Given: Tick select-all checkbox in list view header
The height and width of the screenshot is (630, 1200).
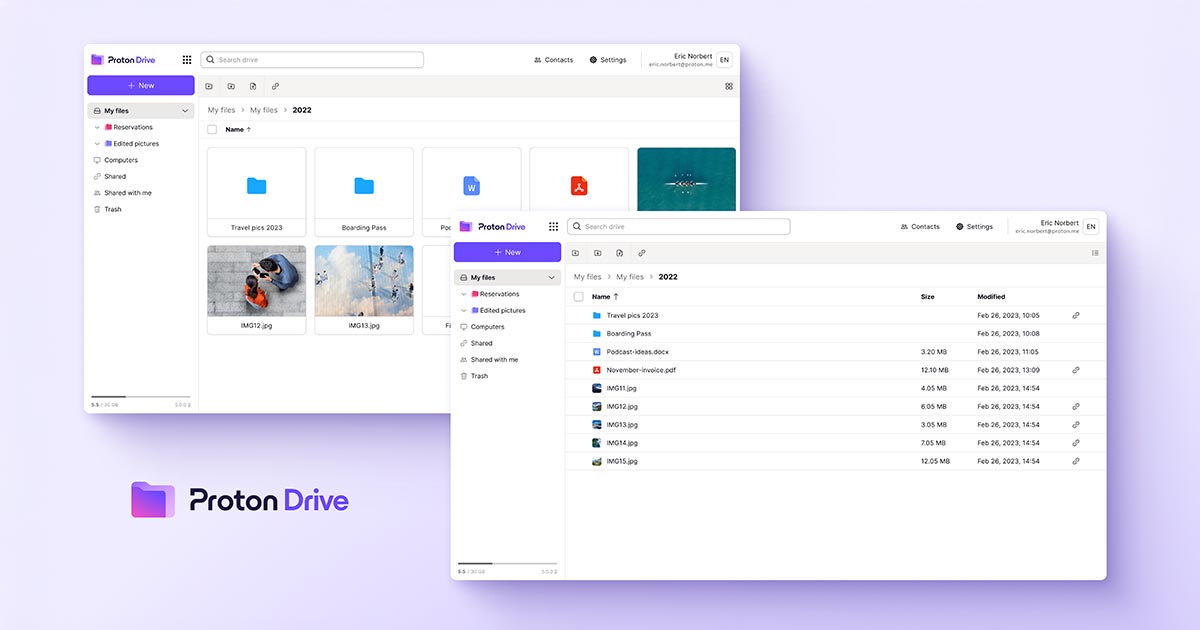Looking at the screenshot, I should pos(578,297).
